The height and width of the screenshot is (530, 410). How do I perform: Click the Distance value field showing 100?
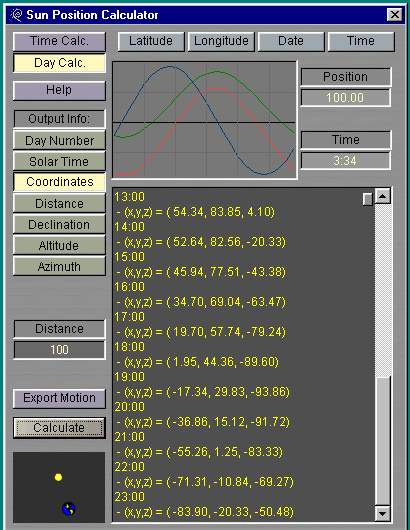pyautogui.click(x=59, y=350)
